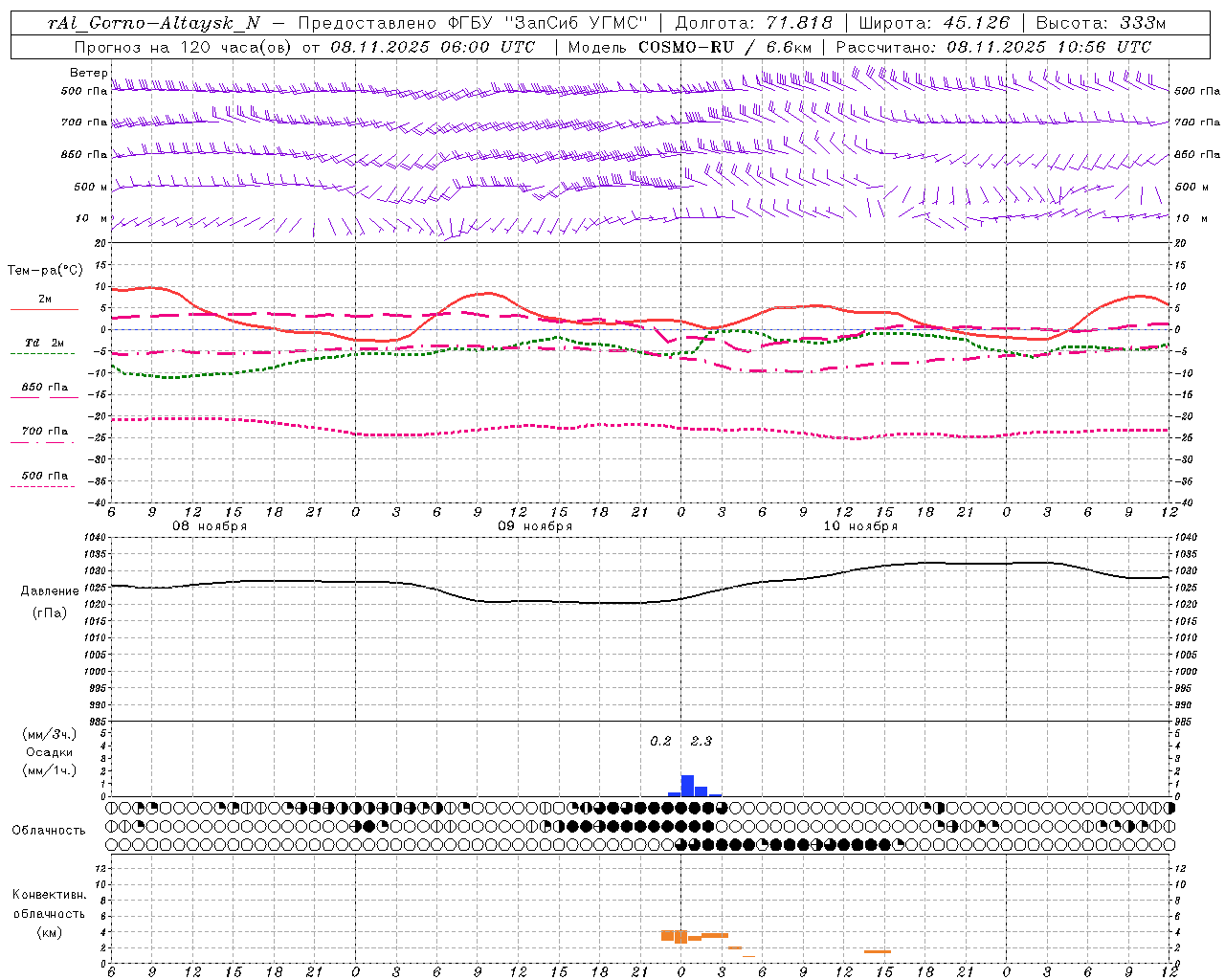Select the Td 2м legend entry
1225x980 pixels.
tap(44, 343)
